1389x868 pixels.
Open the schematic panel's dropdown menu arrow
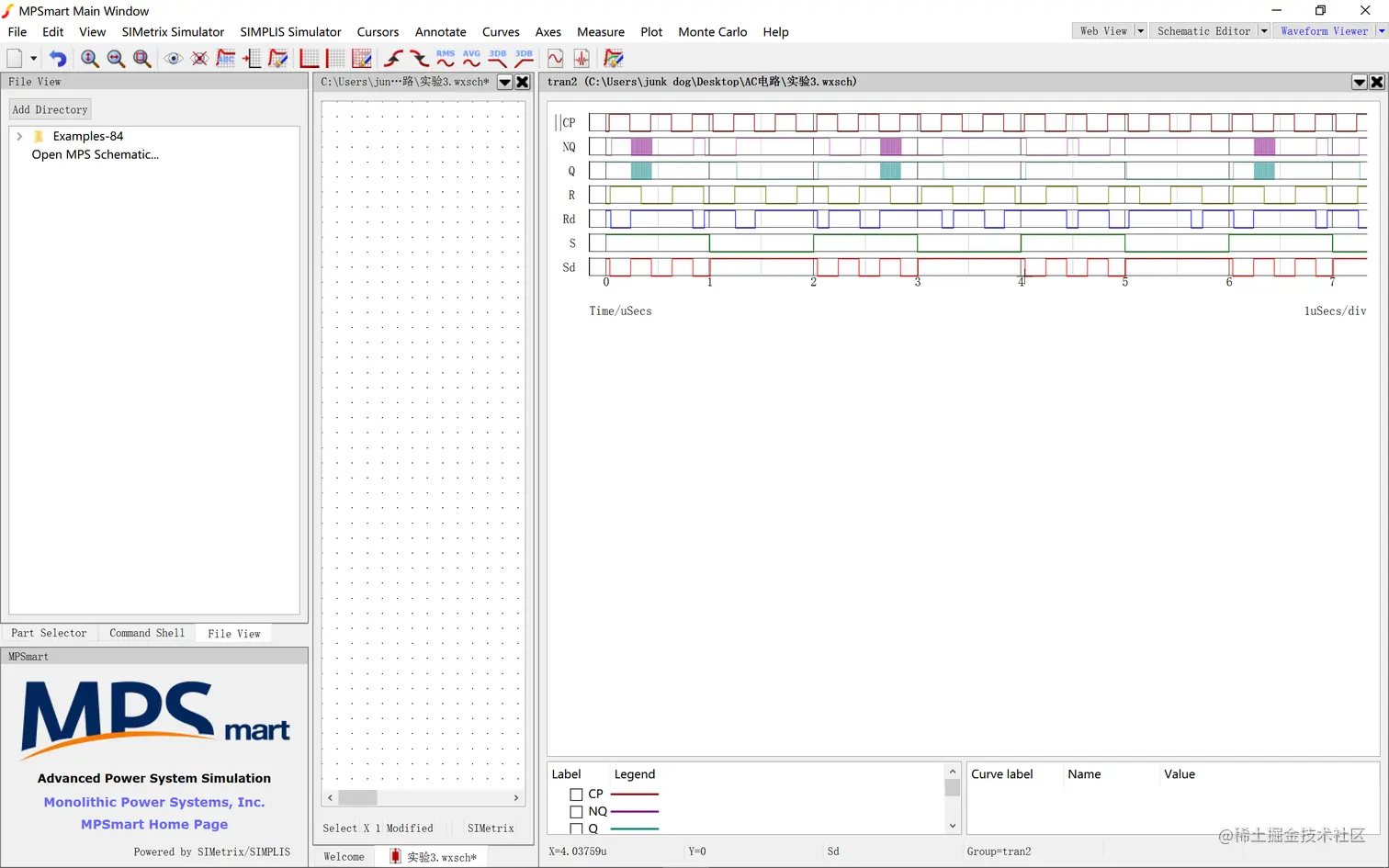(x=504, y=82)
